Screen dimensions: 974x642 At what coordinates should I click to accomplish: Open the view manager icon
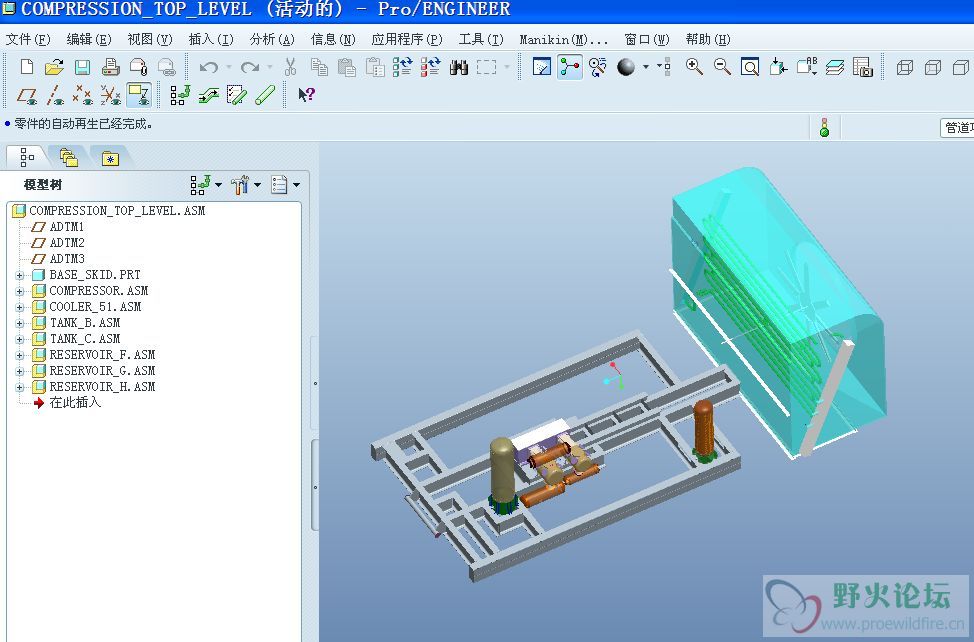coord(863,66)
